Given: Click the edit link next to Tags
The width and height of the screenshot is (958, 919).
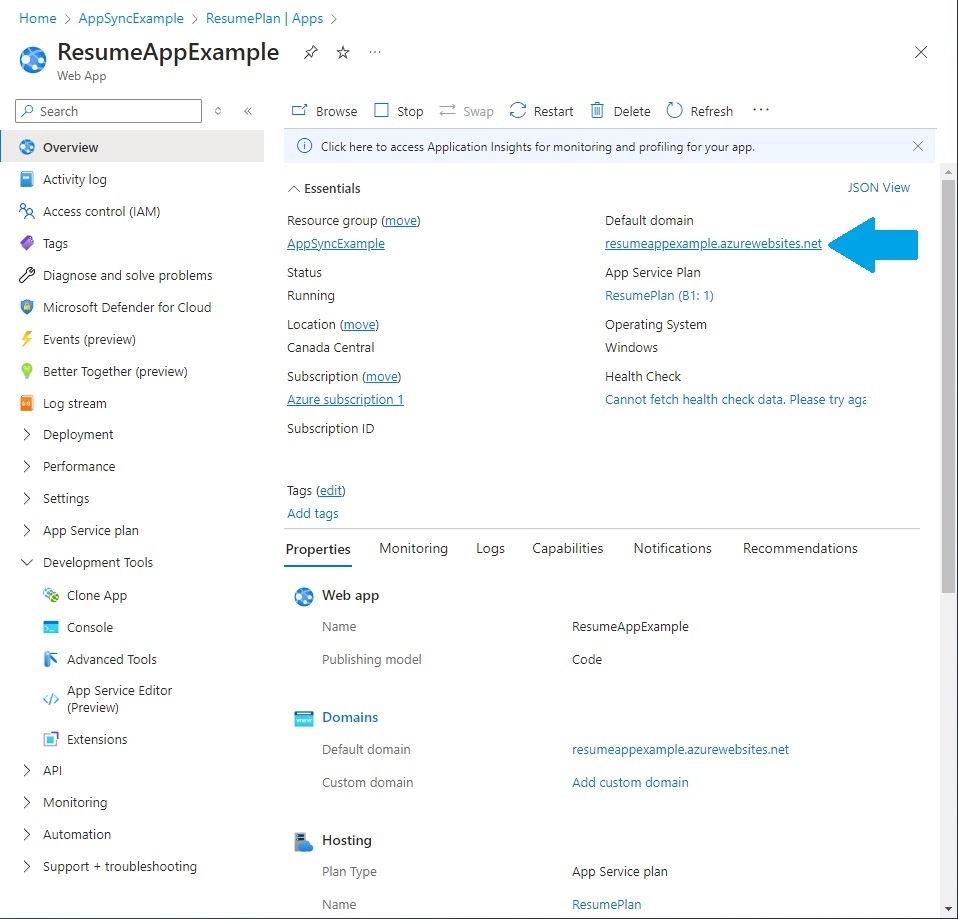Looking at the screenshot, I should click(331, 491).
